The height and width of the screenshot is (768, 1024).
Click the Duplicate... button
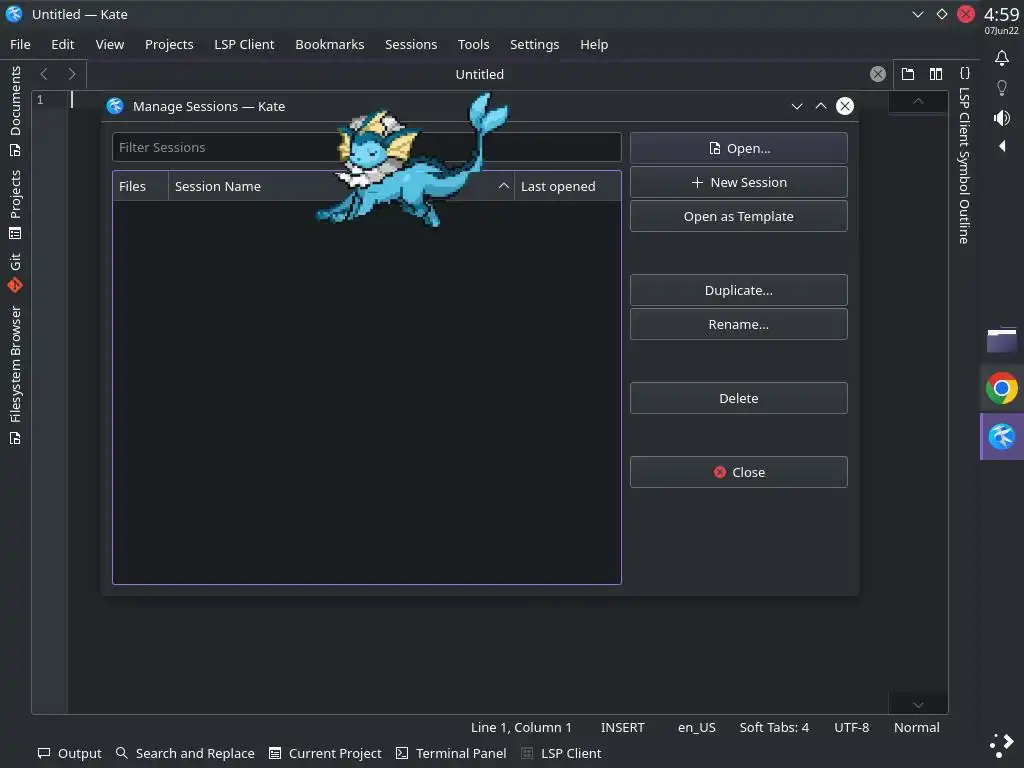tap(739, 290)
